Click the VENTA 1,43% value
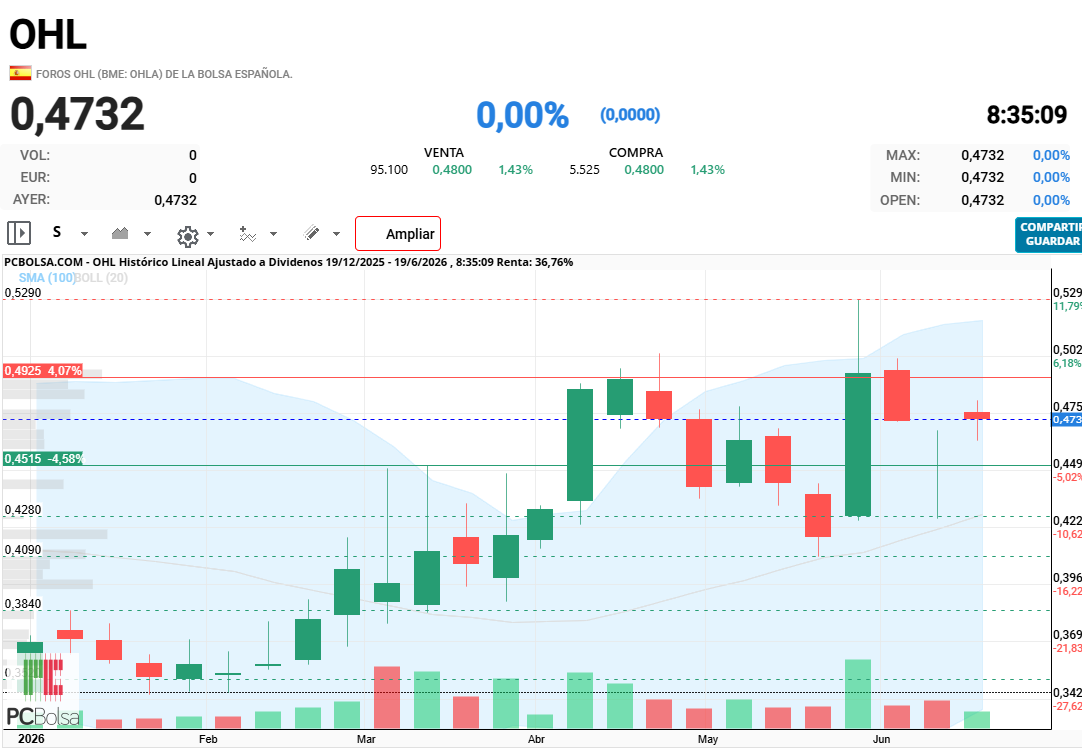 [515, 170]
